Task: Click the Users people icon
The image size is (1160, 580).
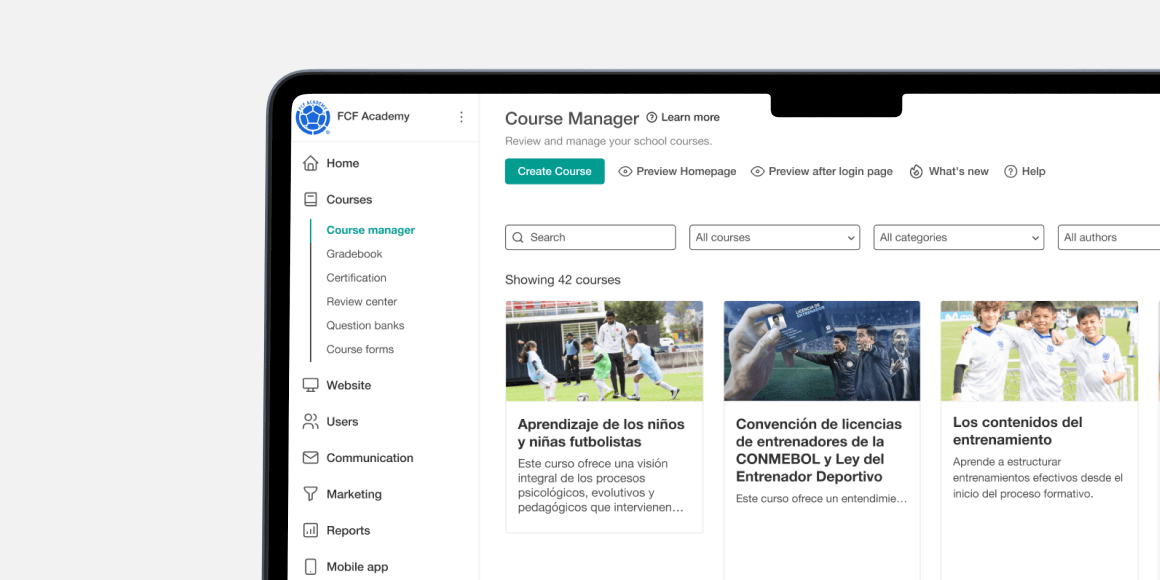Action: click(x=311, y=422)
